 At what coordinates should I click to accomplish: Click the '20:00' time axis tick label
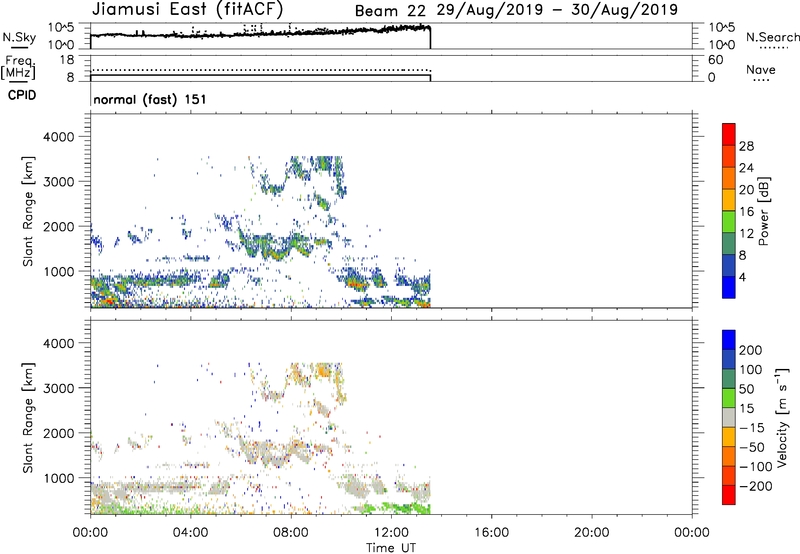pyautogui.click(x=592, y=533)
